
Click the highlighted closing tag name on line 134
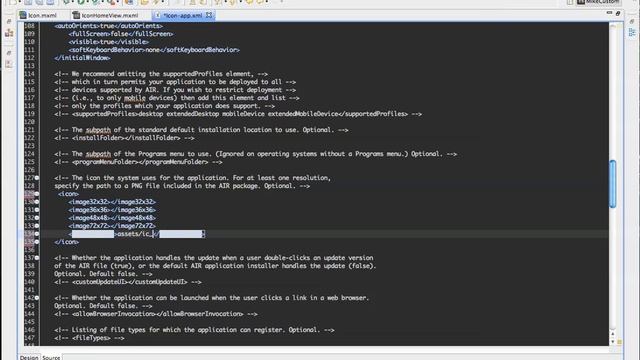[x=181, y=234]
